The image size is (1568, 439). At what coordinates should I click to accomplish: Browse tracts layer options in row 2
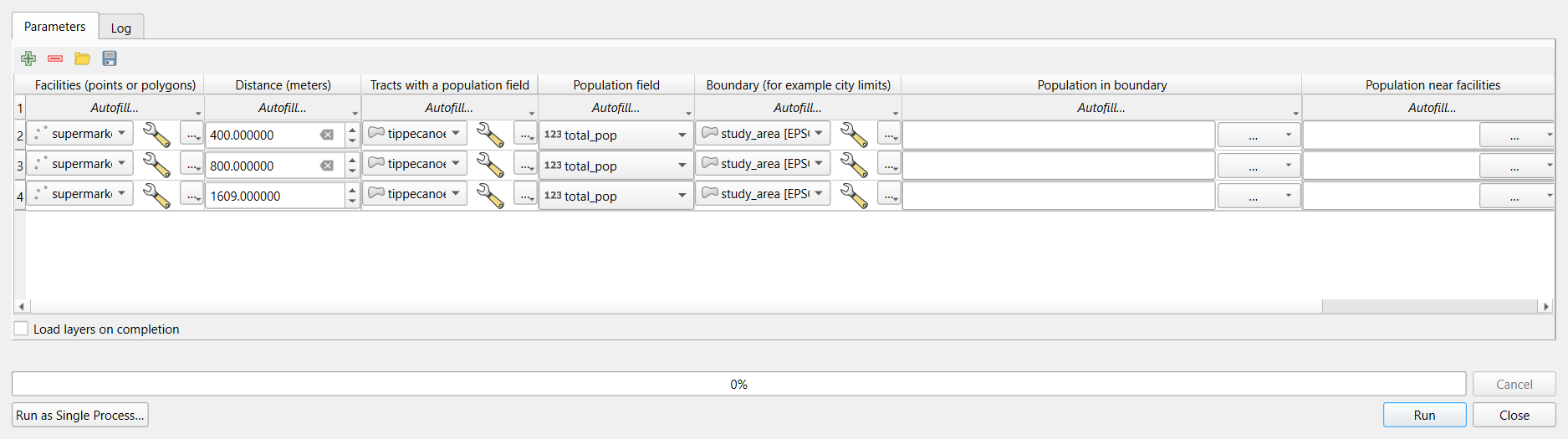(x=526, y=135)
